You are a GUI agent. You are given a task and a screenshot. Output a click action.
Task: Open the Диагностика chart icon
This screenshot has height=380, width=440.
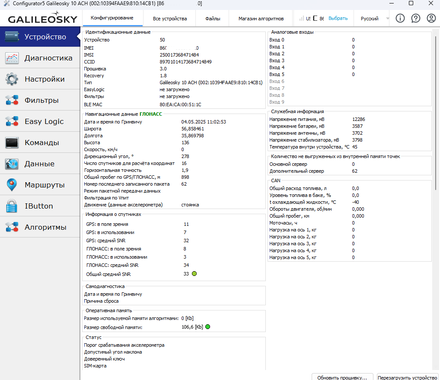click(x=12, y=58)
